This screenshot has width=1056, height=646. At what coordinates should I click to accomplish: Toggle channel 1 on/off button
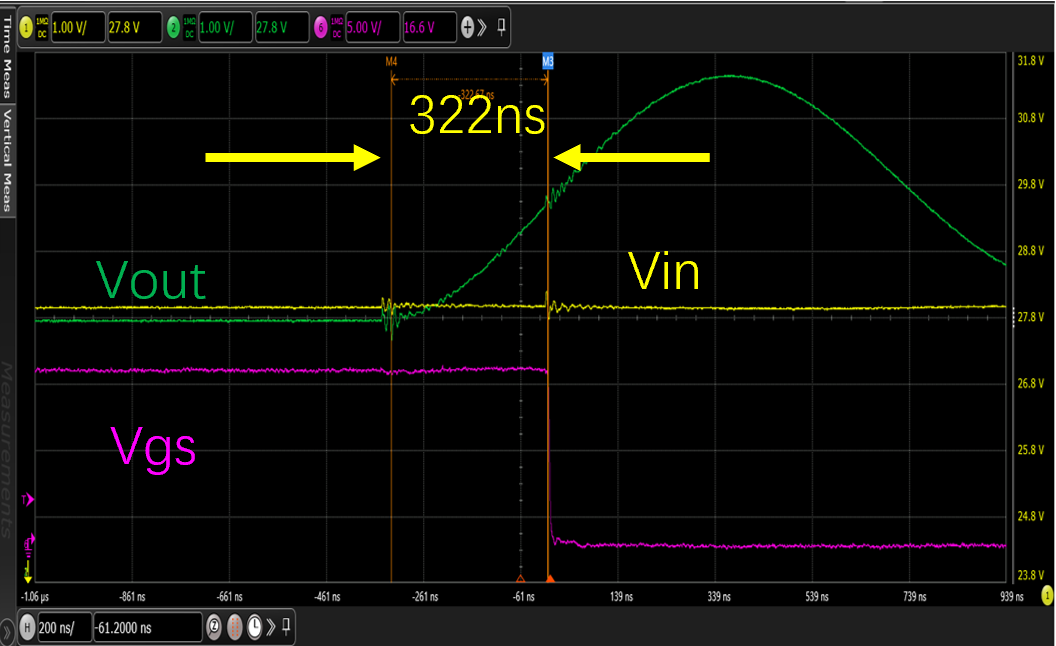27,28
